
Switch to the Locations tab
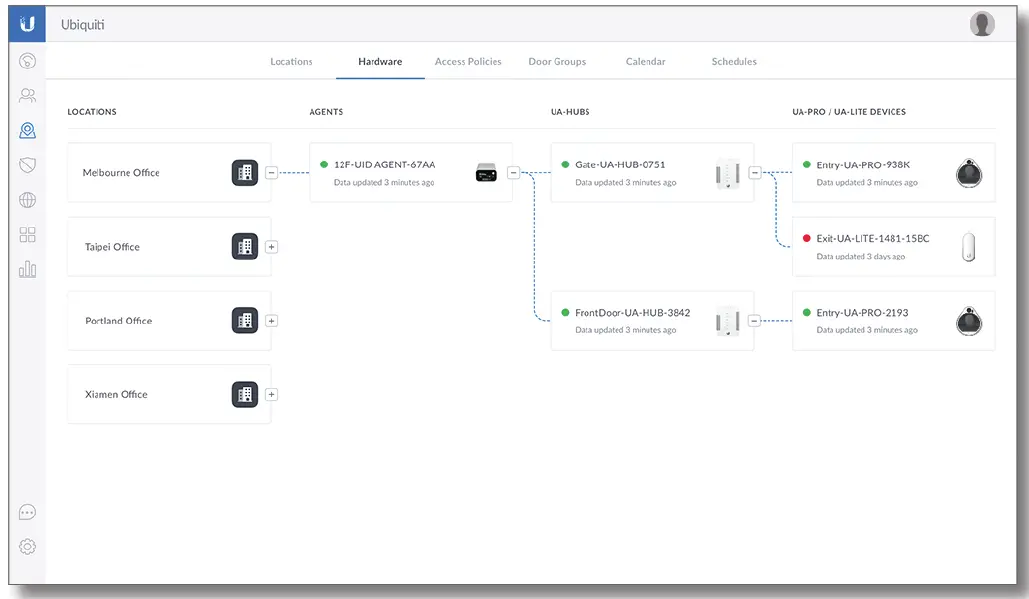[291, 62]
